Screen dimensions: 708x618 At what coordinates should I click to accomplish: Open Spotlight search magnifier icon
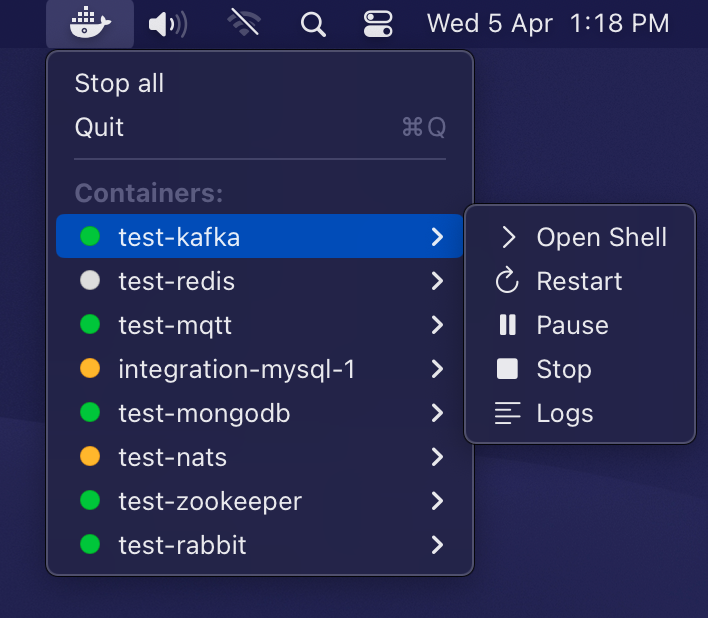click(x=313, y=24)
